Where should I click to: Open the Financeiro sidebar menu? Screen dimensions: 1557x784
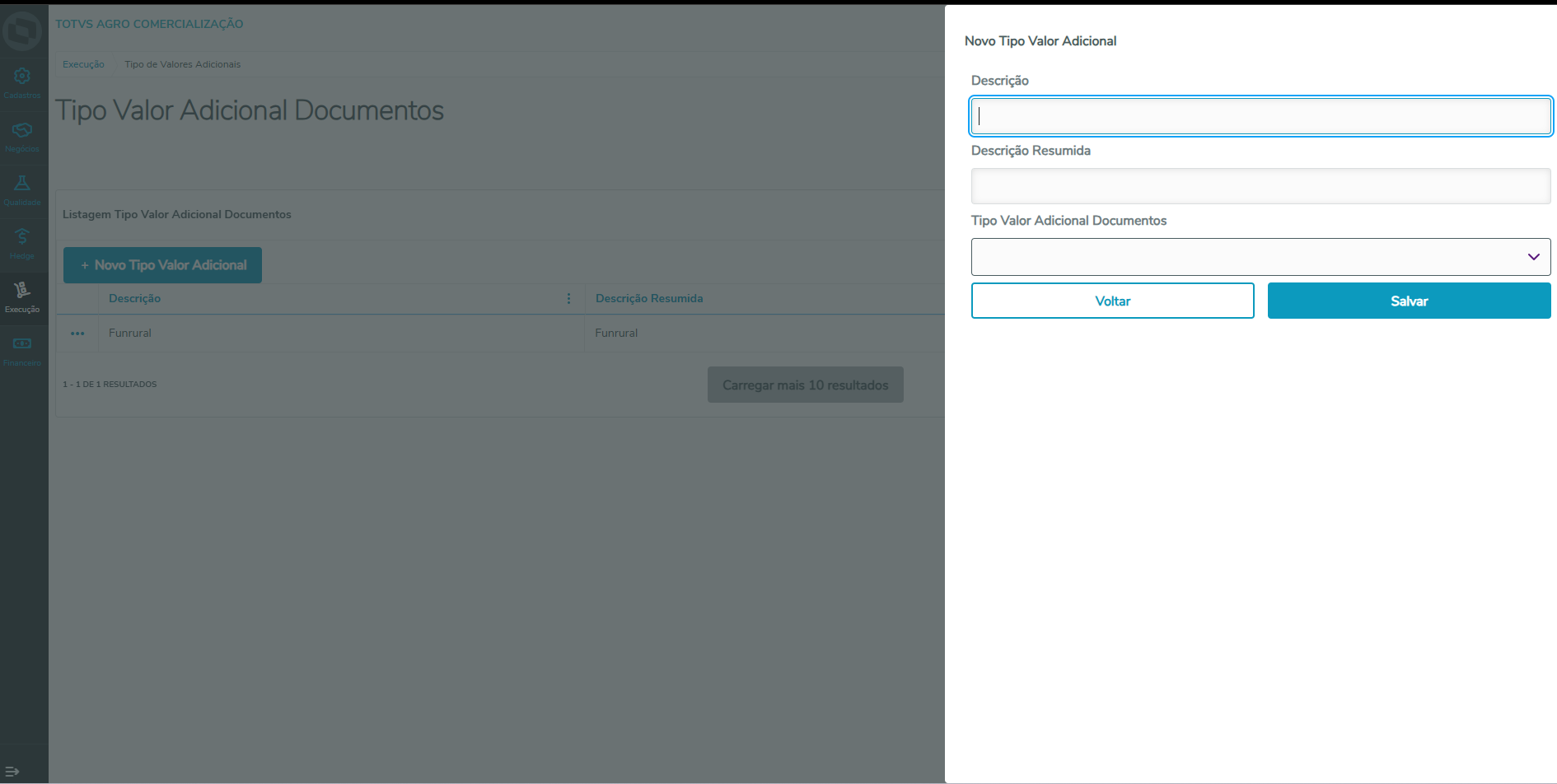pos(22,352)
